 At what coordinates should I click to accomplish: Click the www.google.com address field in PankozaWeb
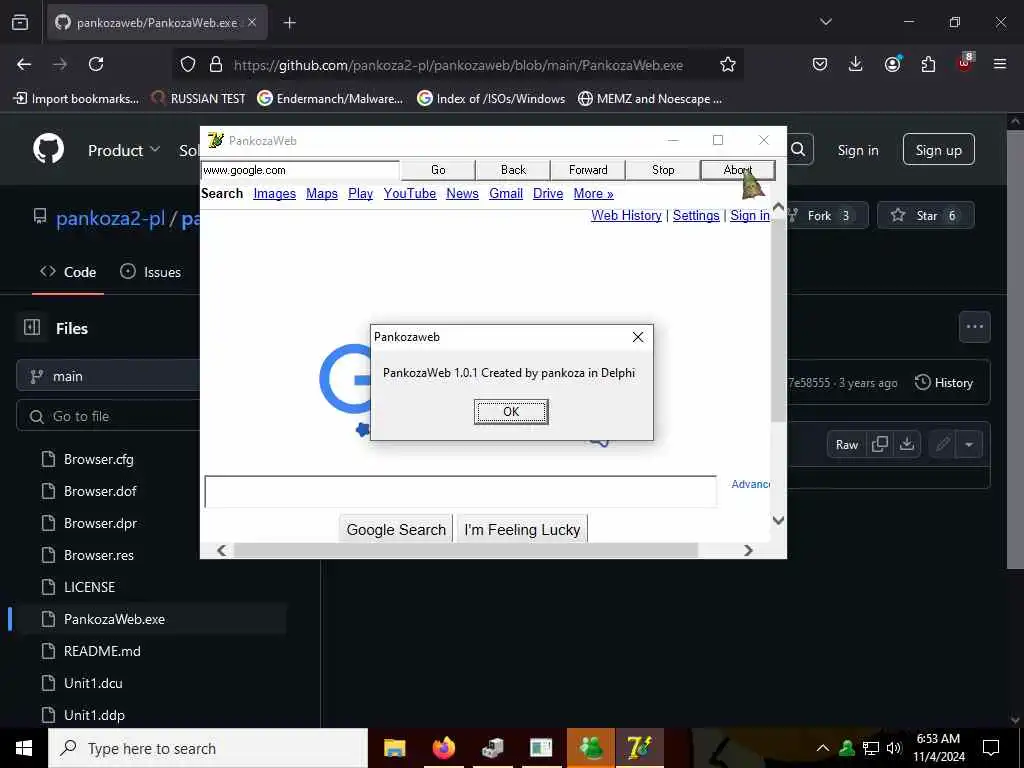[300, 170]
